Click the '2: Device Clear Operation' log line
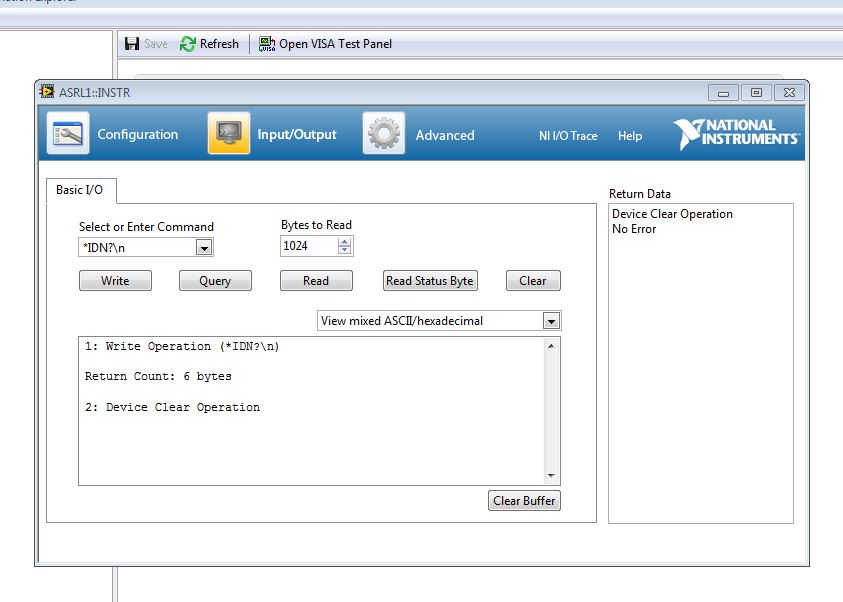Screen dimensions: 843x602 pyautogui.click(x=172, y=407)
